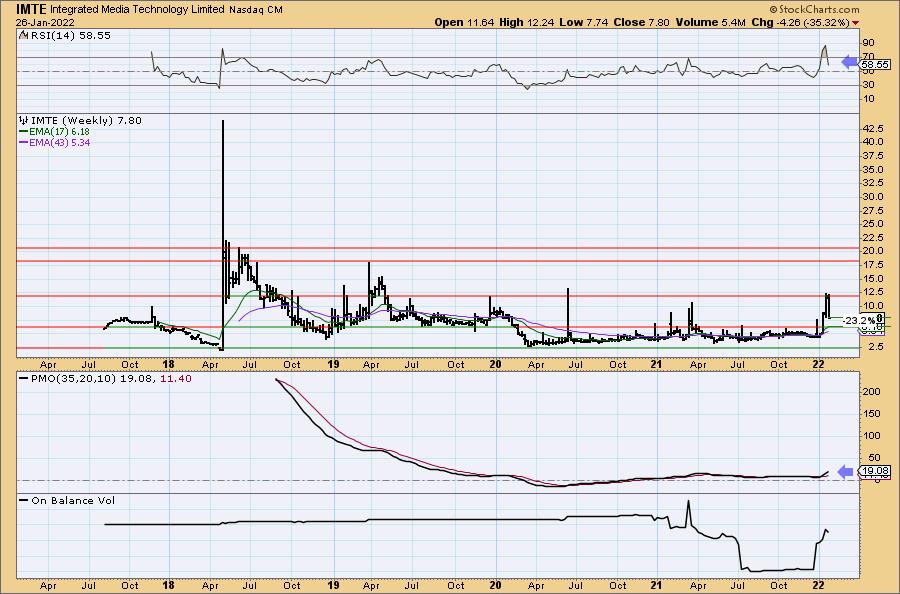This screenshot has width=900, height=594.
Task: Click the 200 level on the PMO axis
Action: pos(871,391)
